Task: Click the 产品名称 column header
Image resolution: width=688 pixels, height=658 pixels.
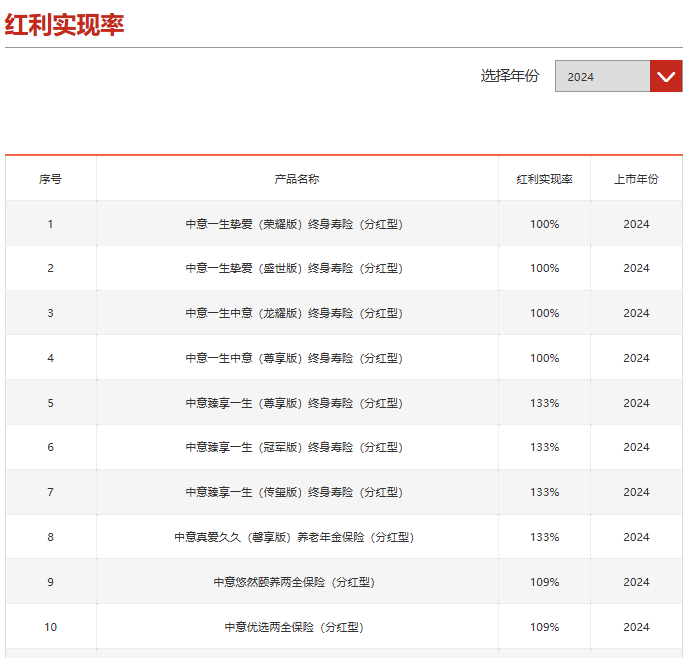Action: (297, 179)
